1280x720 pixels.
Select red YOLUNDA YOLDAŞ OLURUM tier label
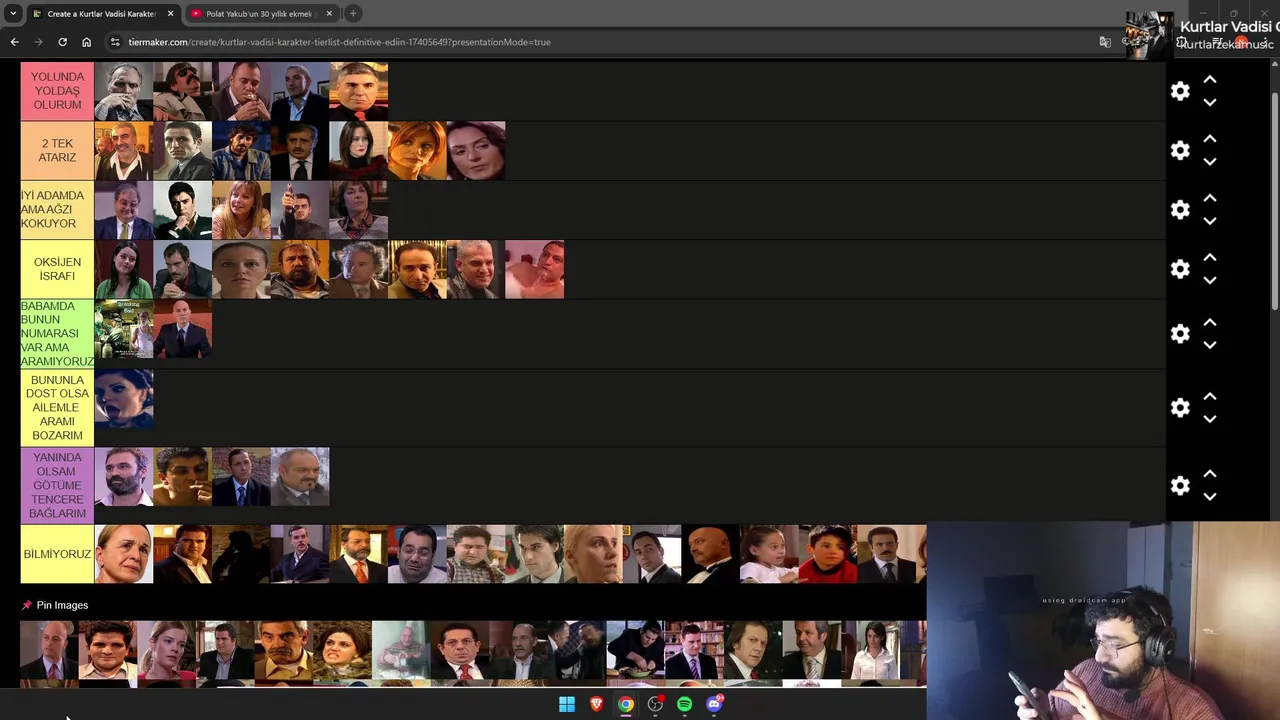[x=57, y=91]
